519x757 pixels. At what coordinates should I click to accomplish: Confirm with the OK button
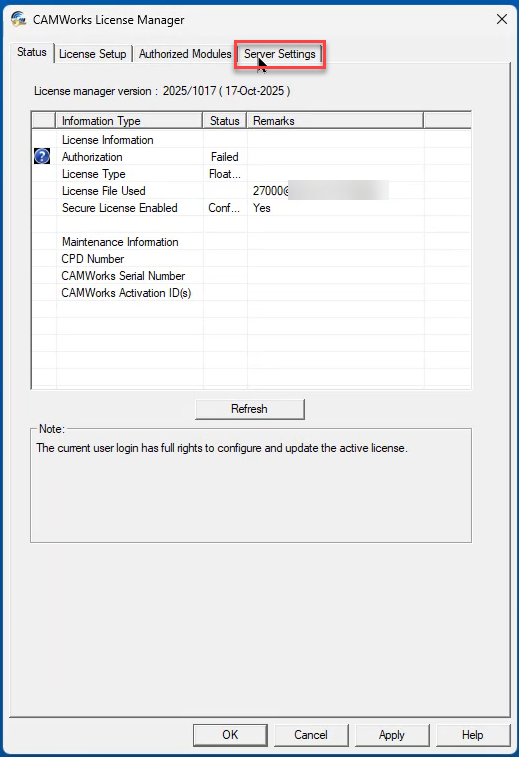click(x=230, y=735)
